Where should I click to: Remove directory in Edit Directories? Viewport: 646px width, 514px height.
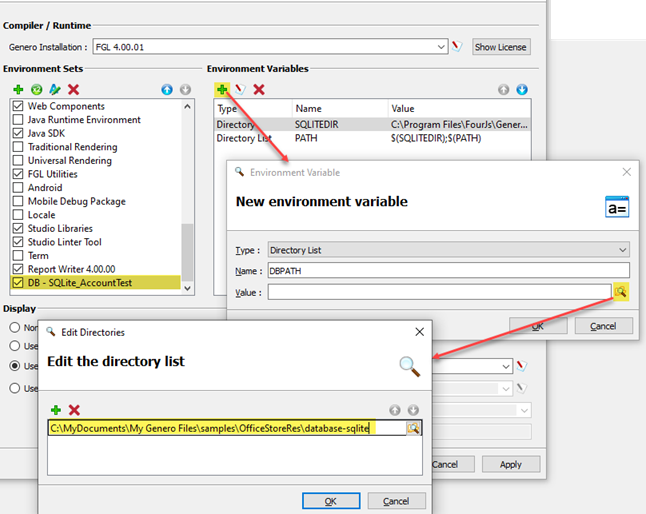pyautogui.click(x=74, y=410)
